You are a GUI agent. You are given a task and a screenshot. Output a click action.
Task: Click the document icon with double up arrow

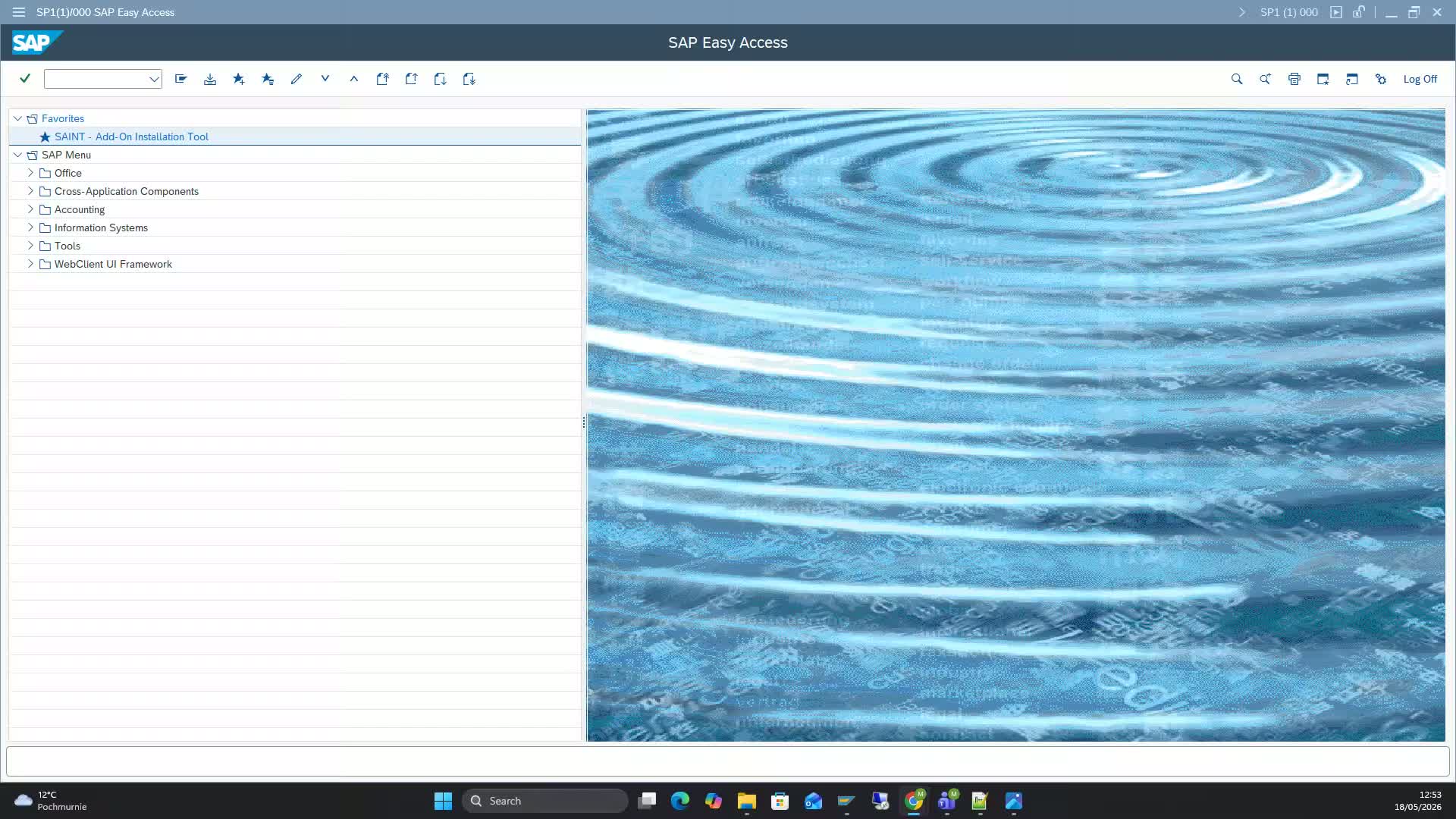[383, 79]
